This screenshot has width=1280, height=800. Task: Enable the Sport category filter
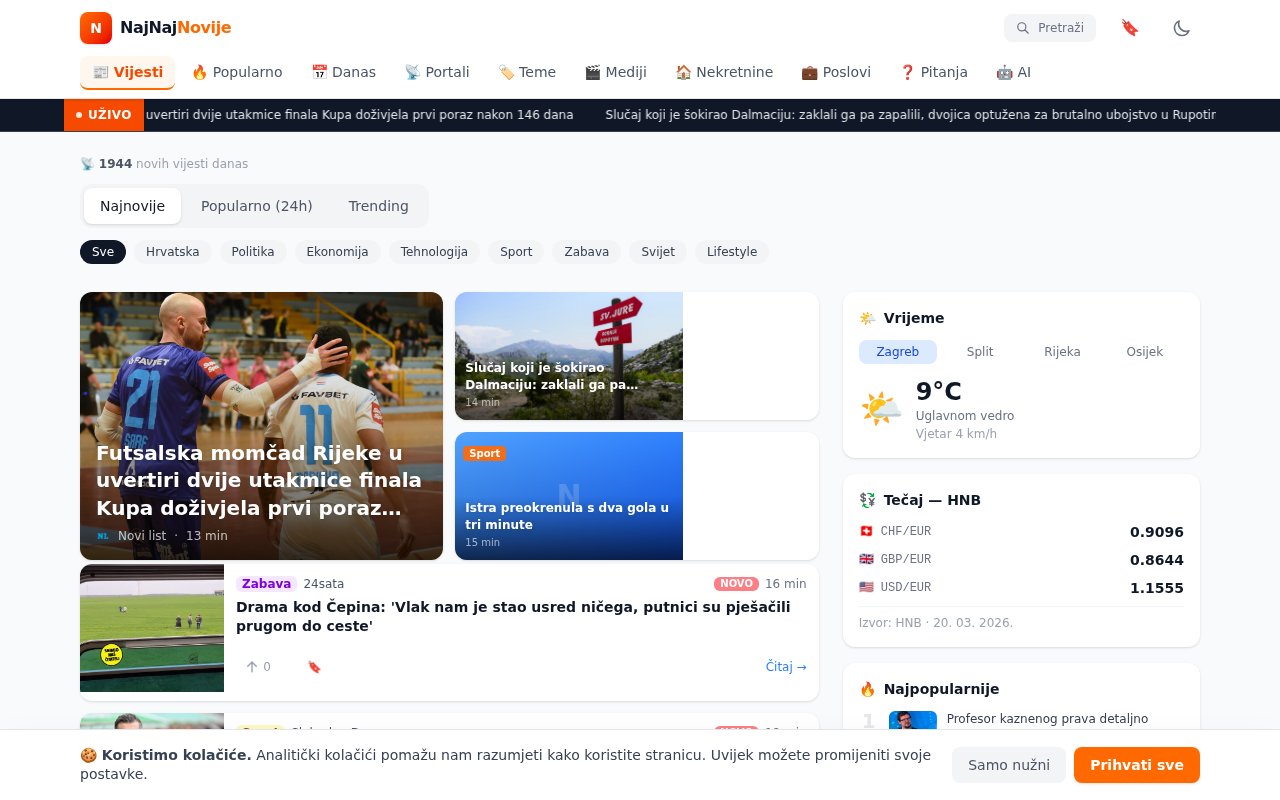[x=516, y=252]
